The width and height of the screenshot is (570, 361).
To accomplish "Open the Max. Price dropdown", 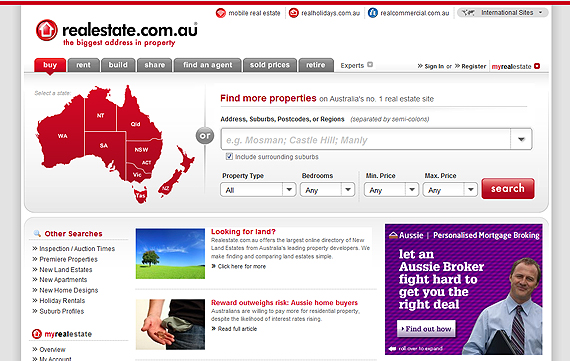I will pyautogui.click(x=450, y=190).
